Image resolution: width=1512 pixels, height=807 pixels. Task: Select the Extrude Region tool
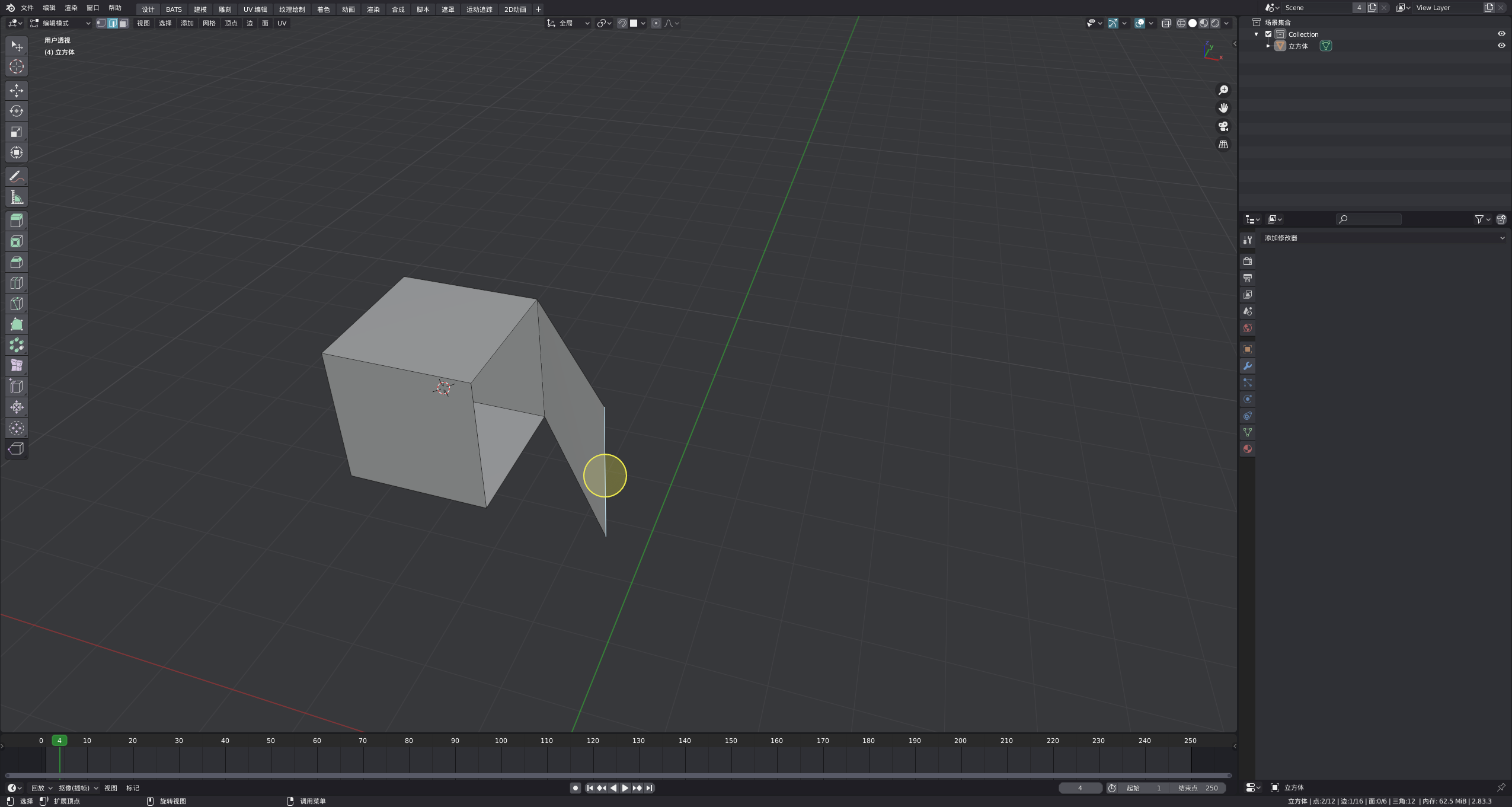(x=17, y=221)
